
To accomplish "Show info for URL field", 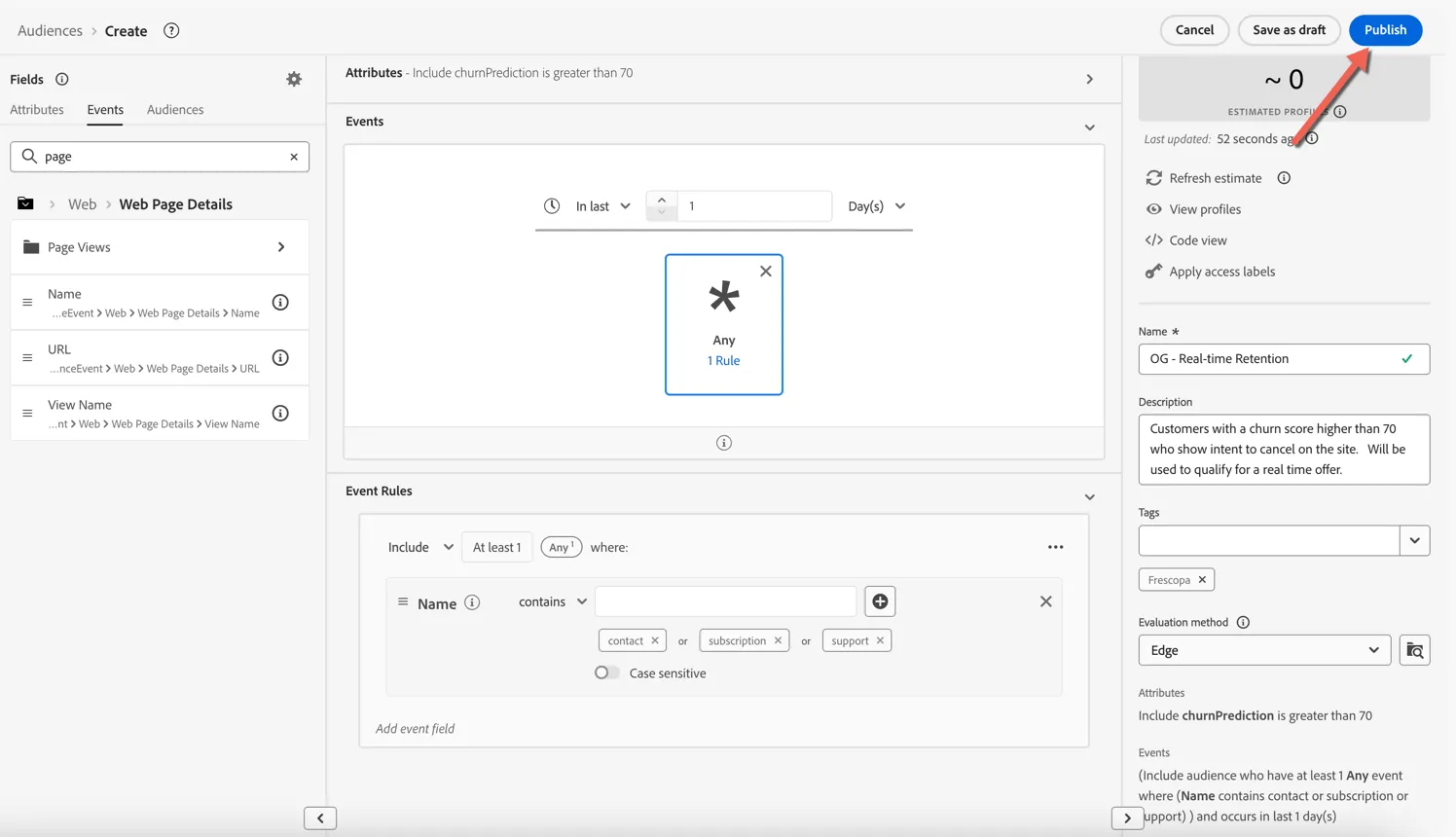I will click(280, 357).
